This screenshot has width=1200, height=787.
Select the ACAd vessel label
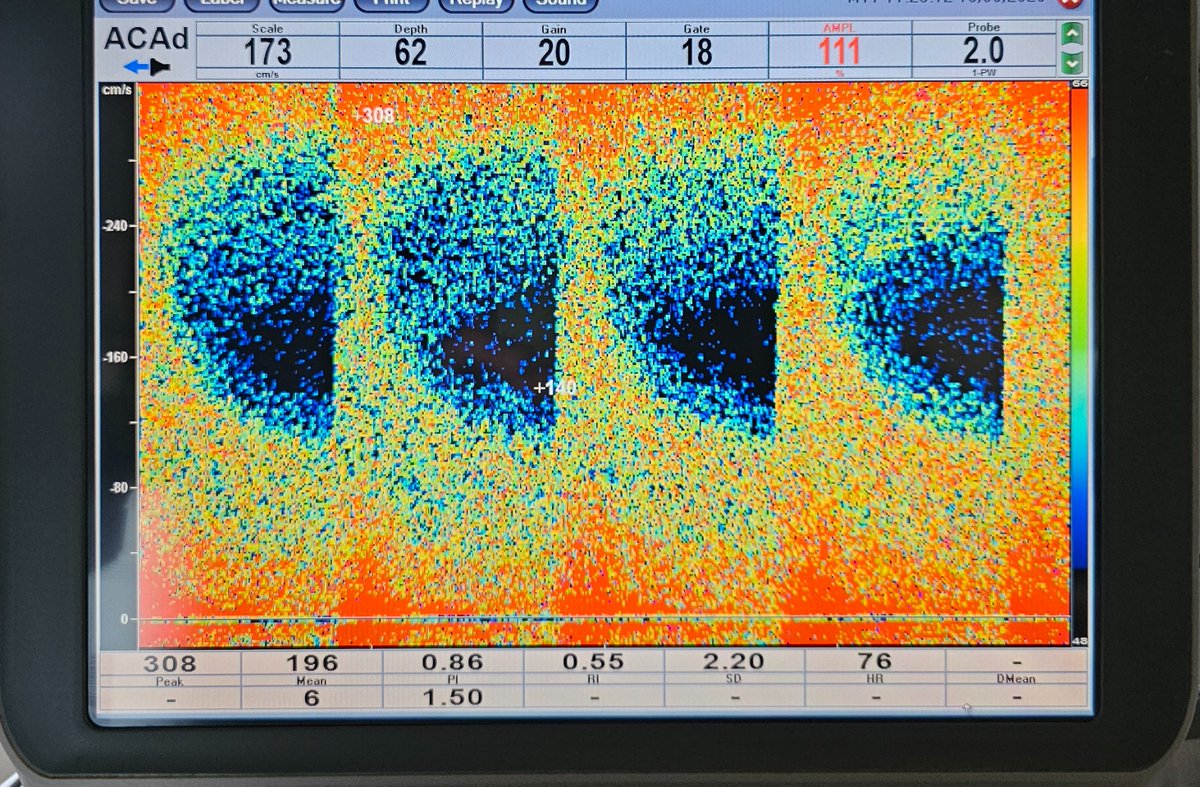click(x=149, y=40)
